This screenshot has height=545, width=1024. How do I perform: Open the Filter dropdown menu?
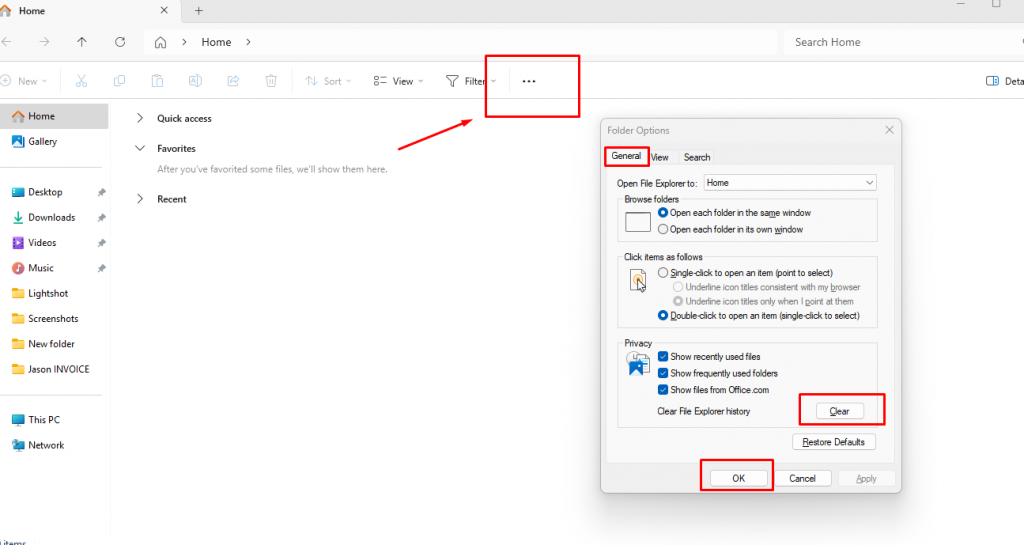click(x=471, y=81)
